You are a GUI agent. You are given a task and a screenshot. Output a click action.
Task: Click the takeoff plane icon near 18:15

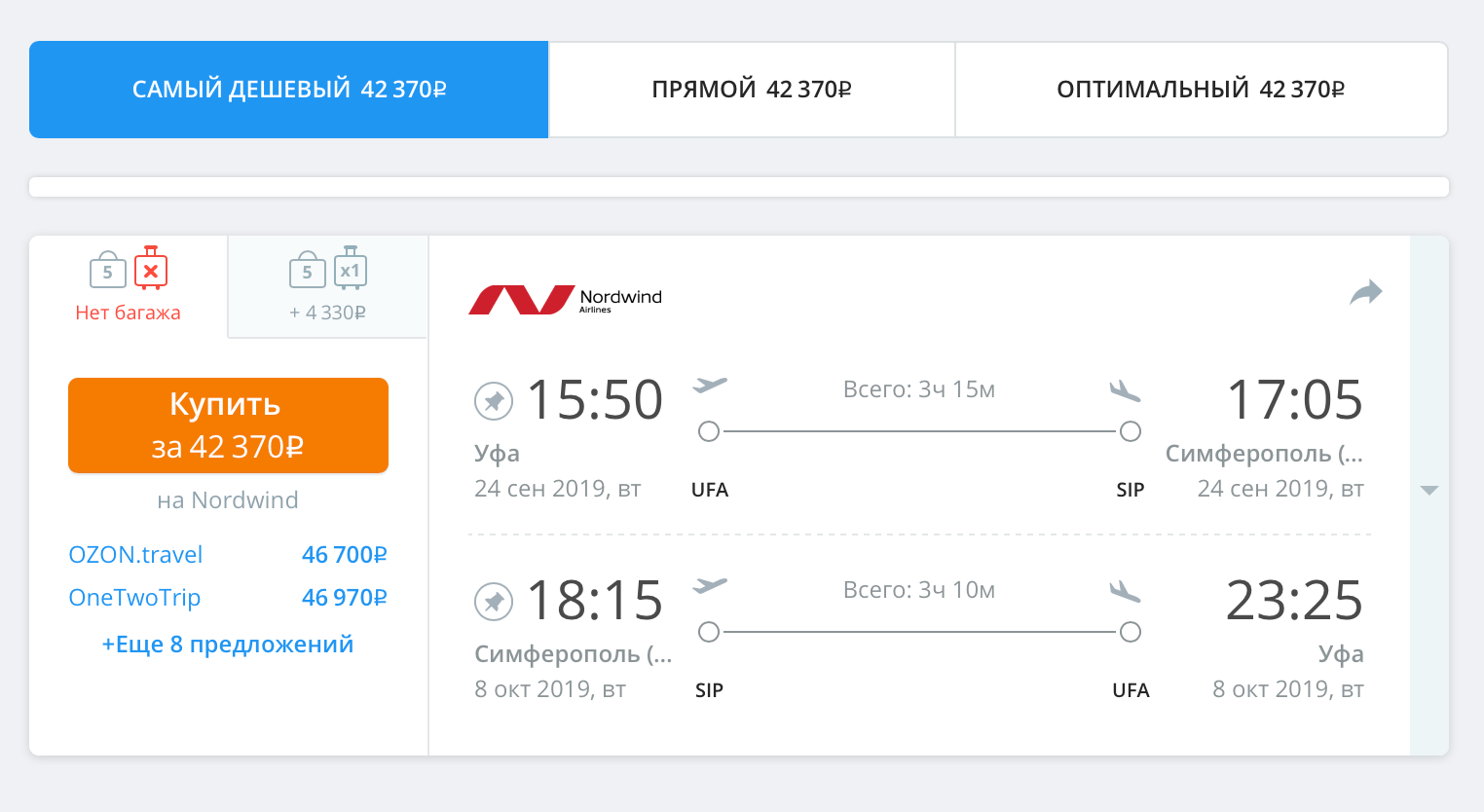coord(710,586)
